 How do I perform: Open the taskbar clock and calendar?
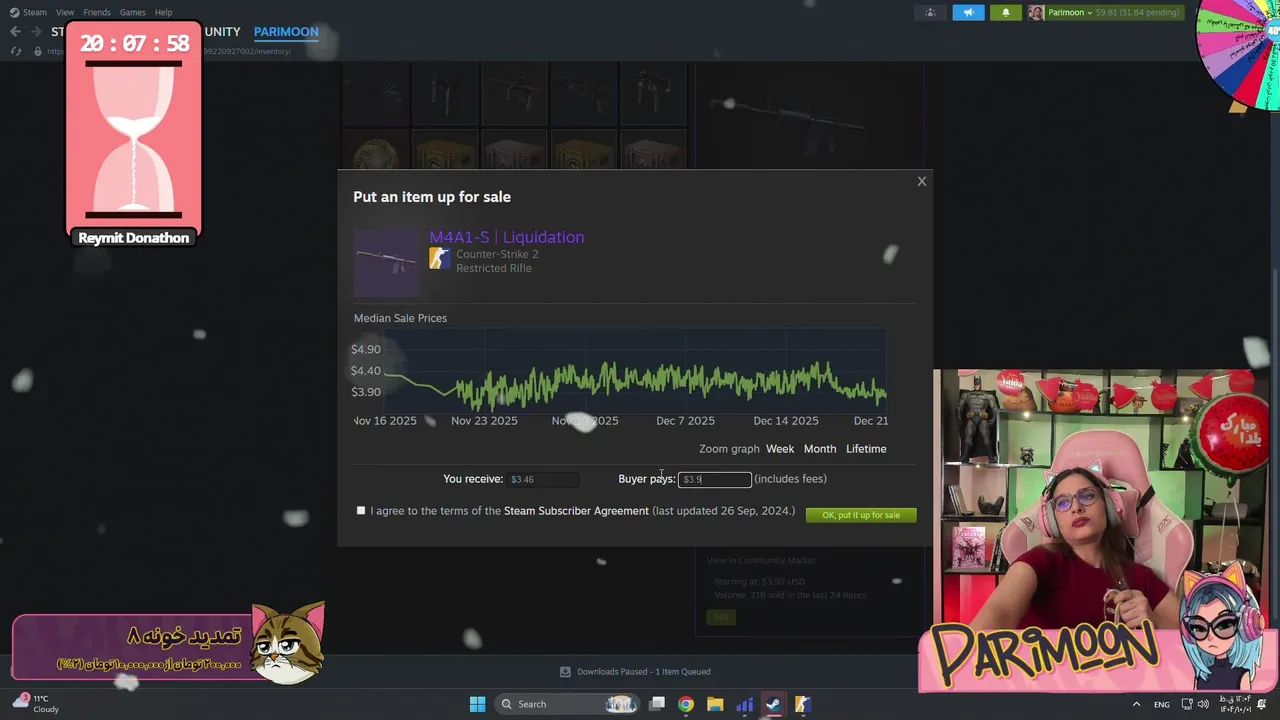click(x=1234, y=704)
